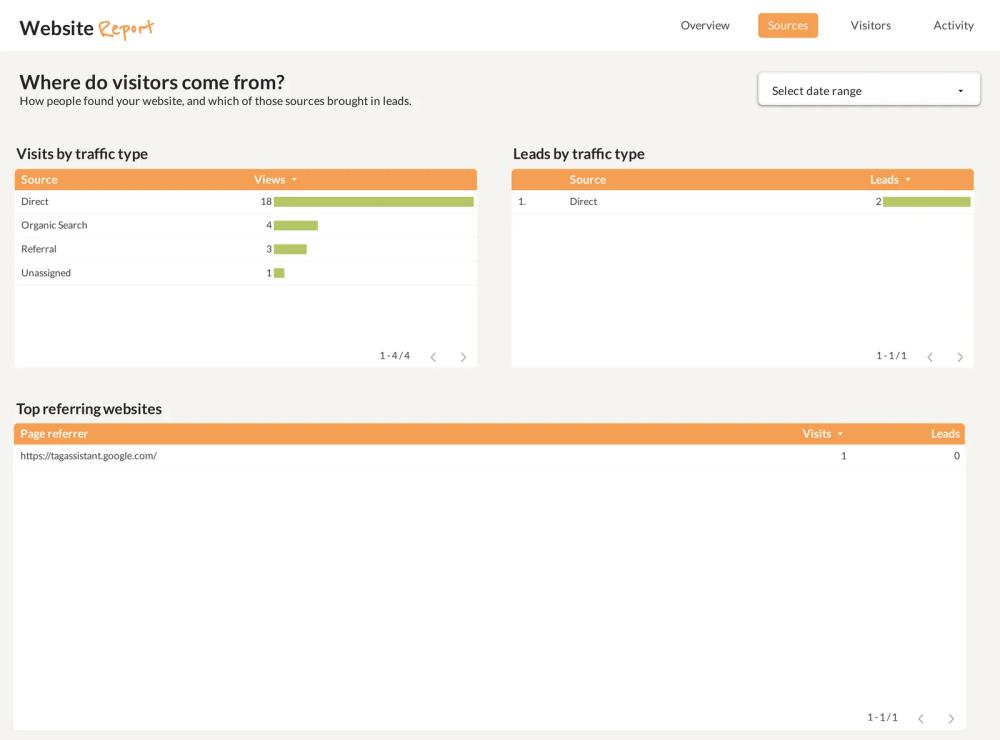Click the Website Report logo

[x=87, y=28]
